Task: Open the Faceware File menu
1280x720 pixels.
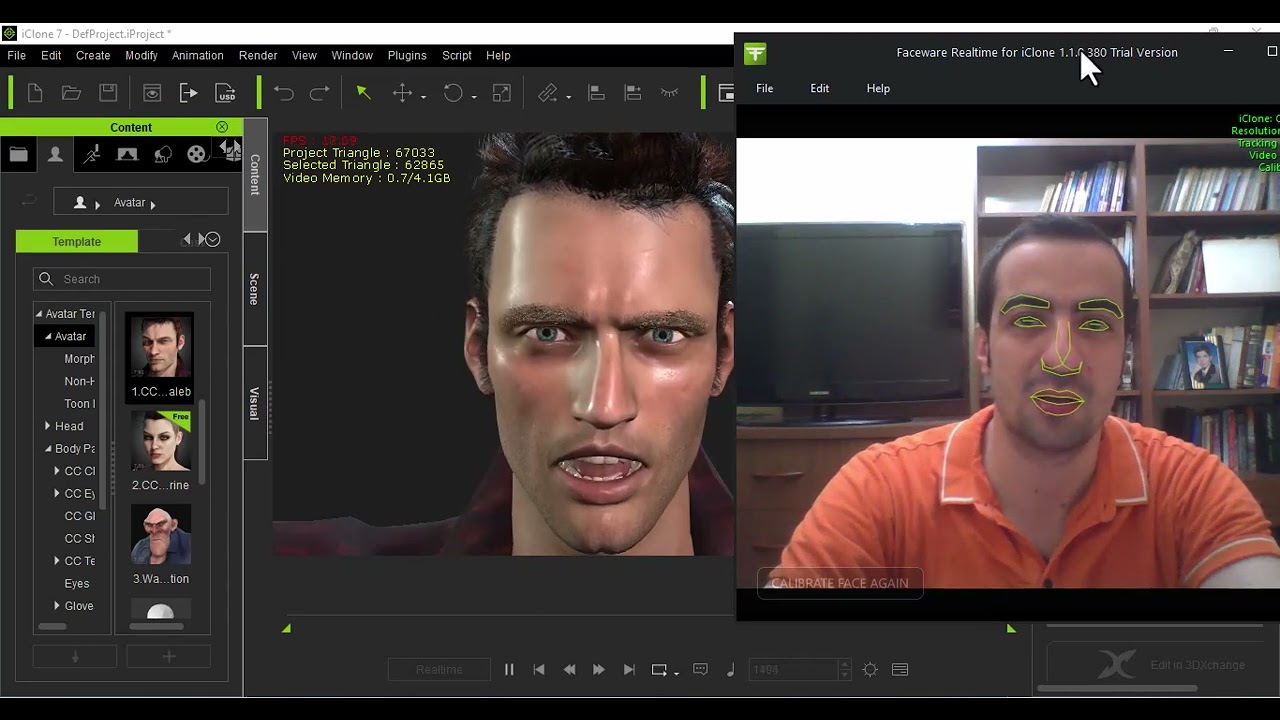Action: pyautogui.click(x=764, y=88)
